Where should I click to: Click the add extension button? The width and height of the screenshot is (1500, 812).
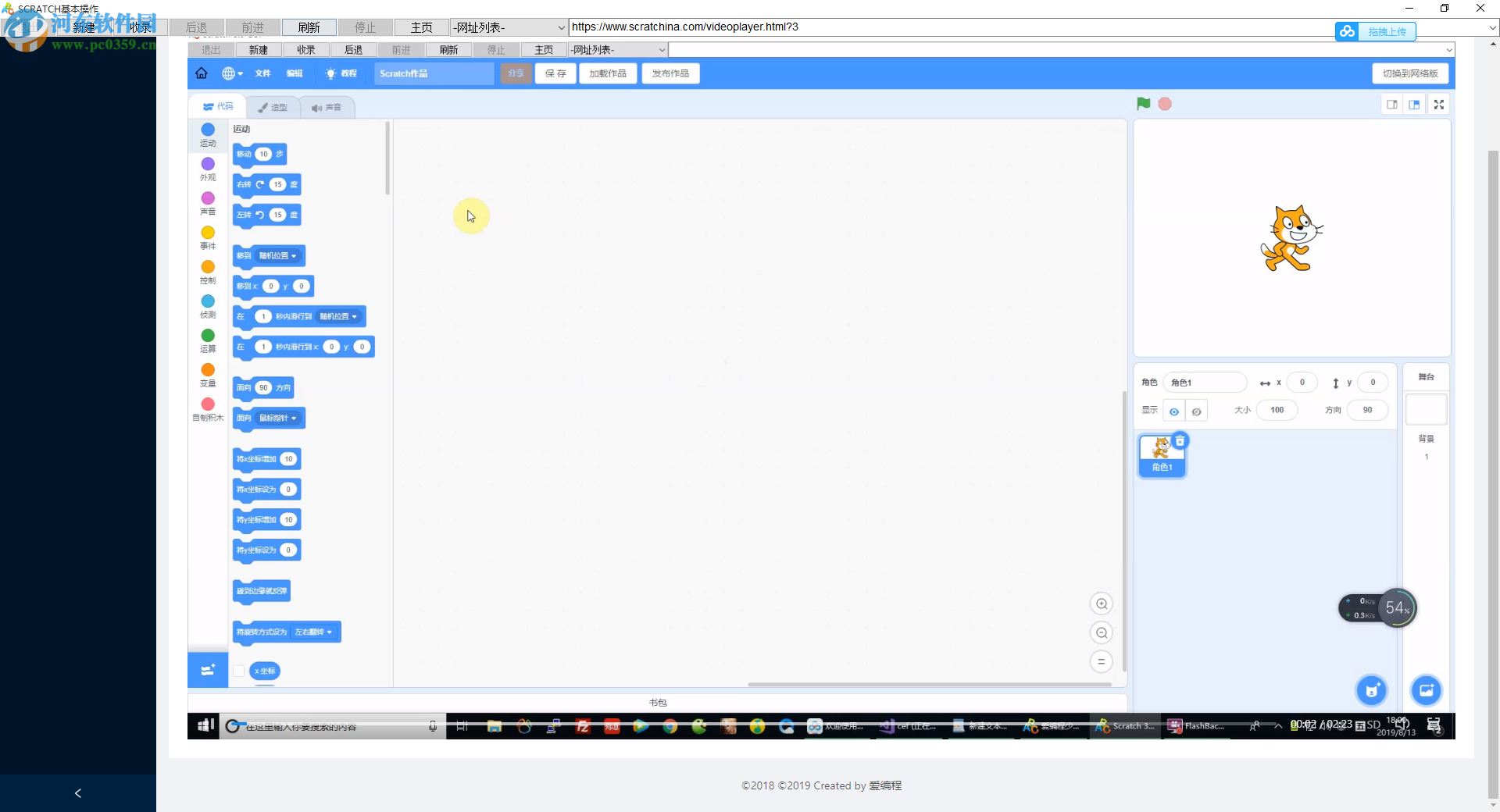pyautogui.click(x=208, y=670)
